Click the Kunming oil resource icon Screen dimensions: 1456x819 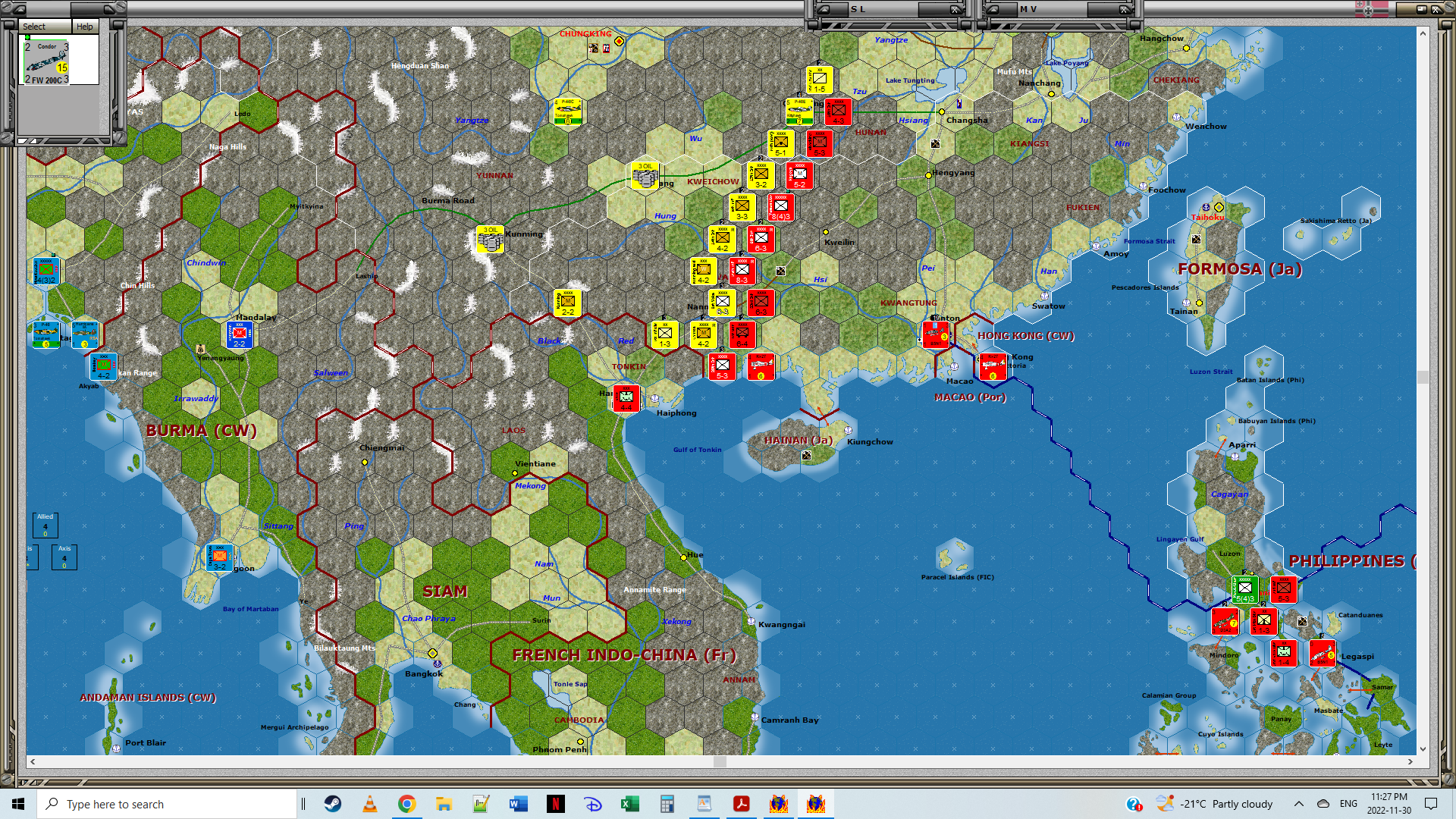coord(491,240)
